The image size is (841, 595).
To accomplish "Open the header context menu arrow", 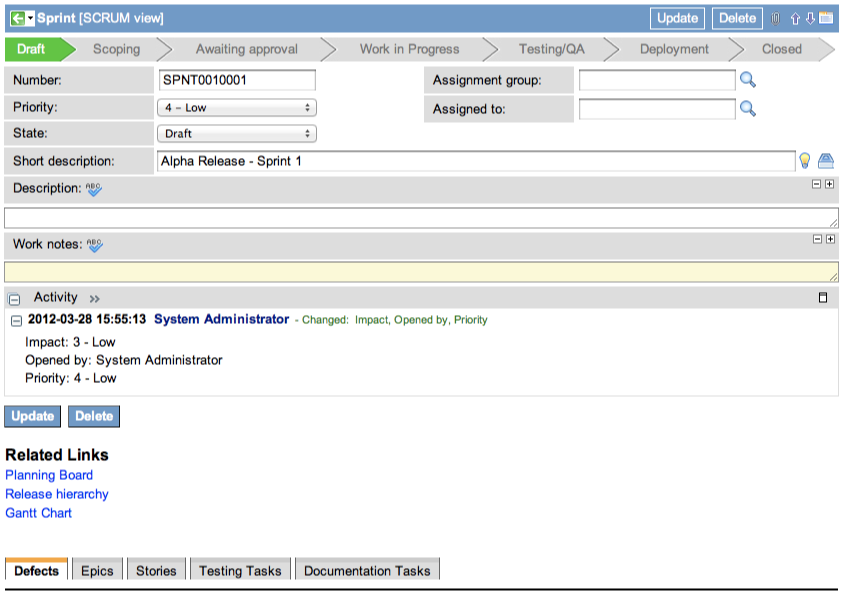I will pyautogui.click(x=30, y=18).
